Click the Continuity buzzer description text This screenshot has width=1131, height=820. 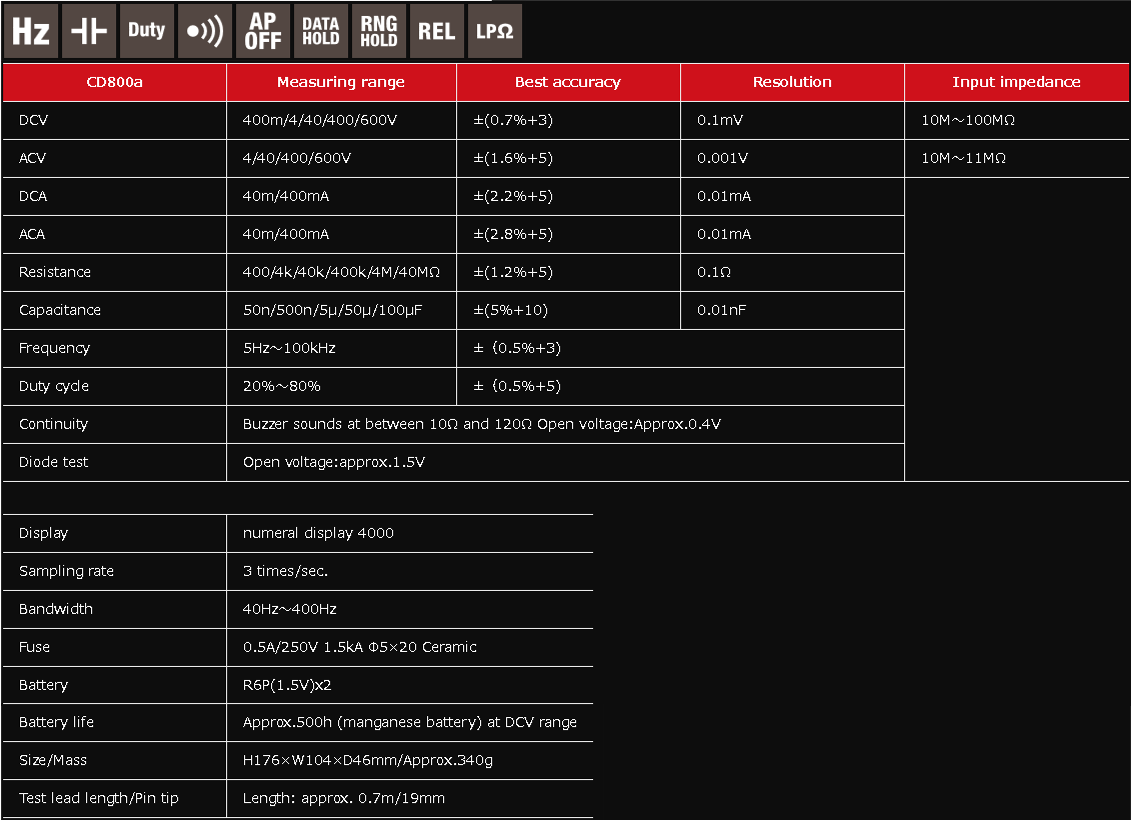pos(481,424)
